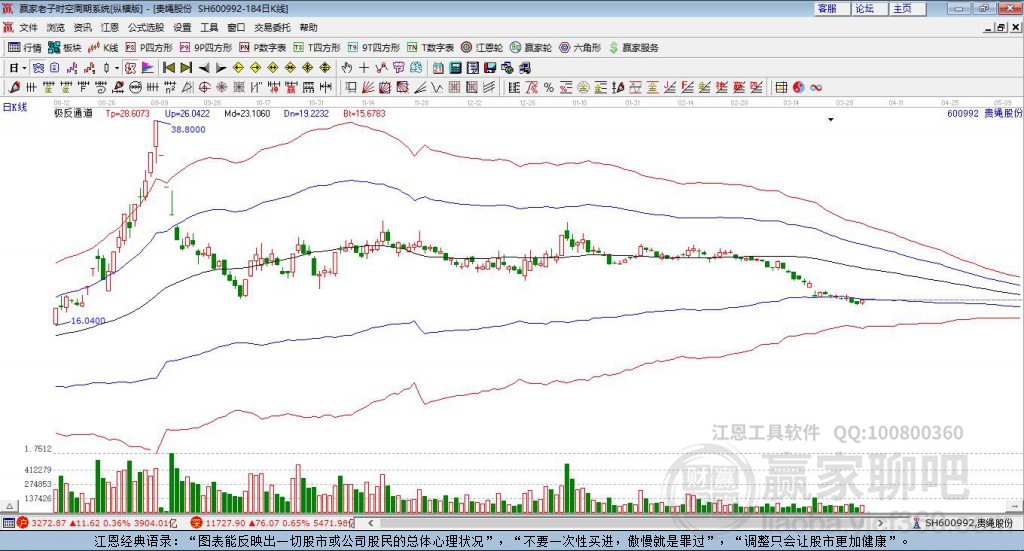Open the 文件 menu
Image resolution: width=1024 pixels, height=551 pixels.
[28, 27]
